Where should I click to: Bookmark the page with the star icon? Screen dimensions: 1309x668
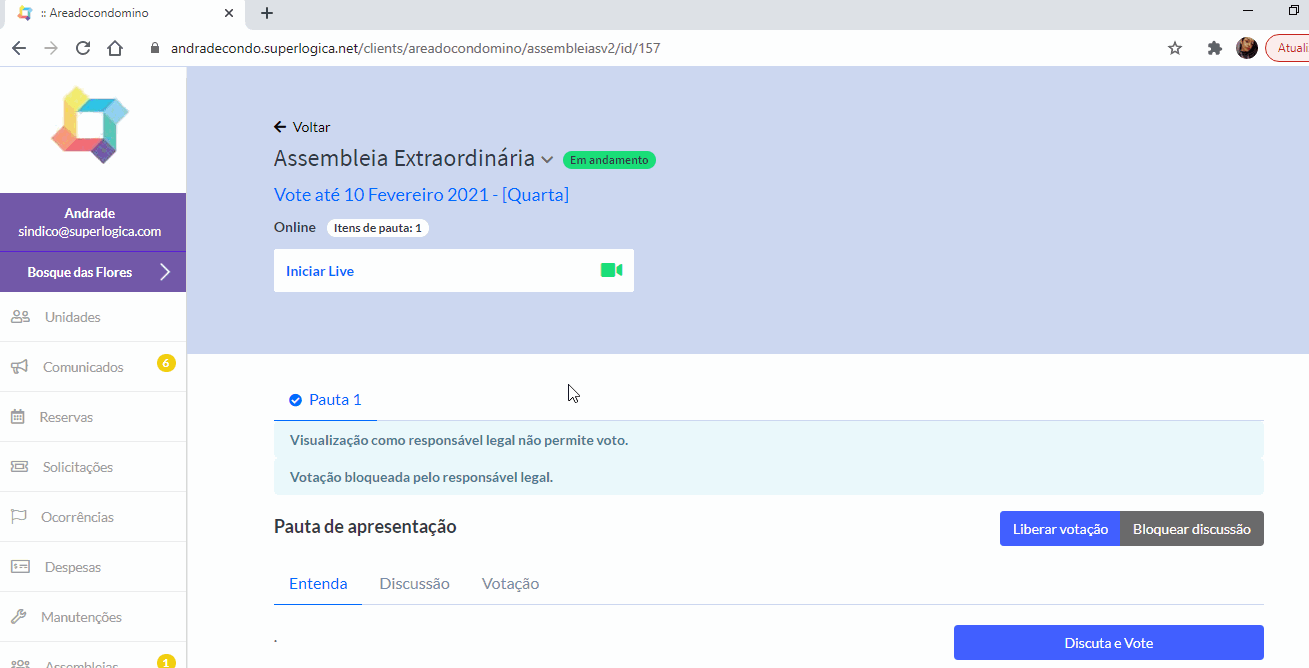[1175, 48]
